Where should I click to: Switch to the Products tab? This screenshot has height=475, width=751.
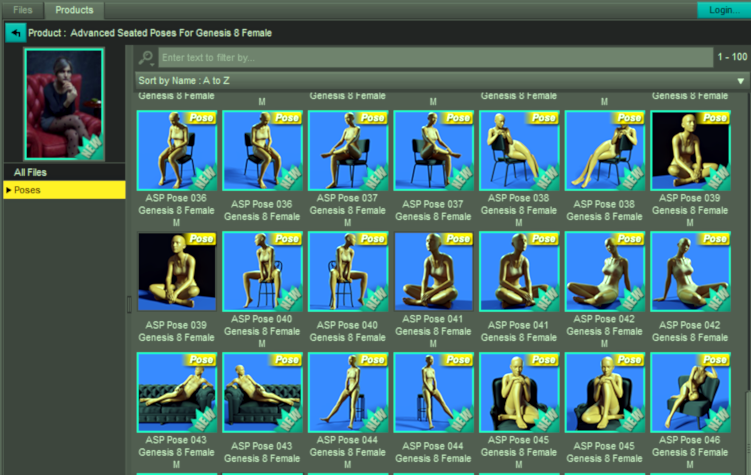74,10
